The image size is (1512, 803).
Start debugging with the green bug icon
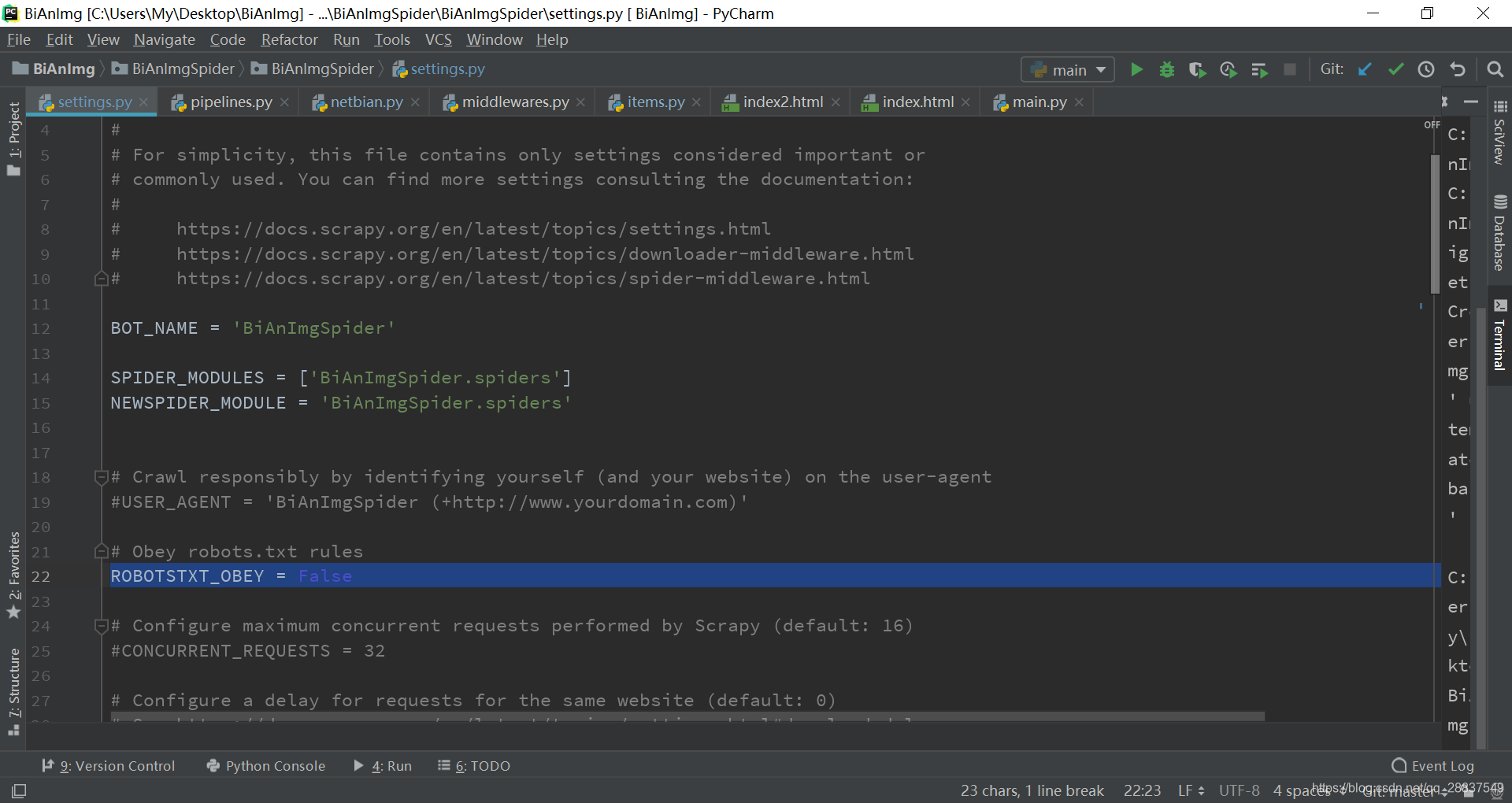1167,70
